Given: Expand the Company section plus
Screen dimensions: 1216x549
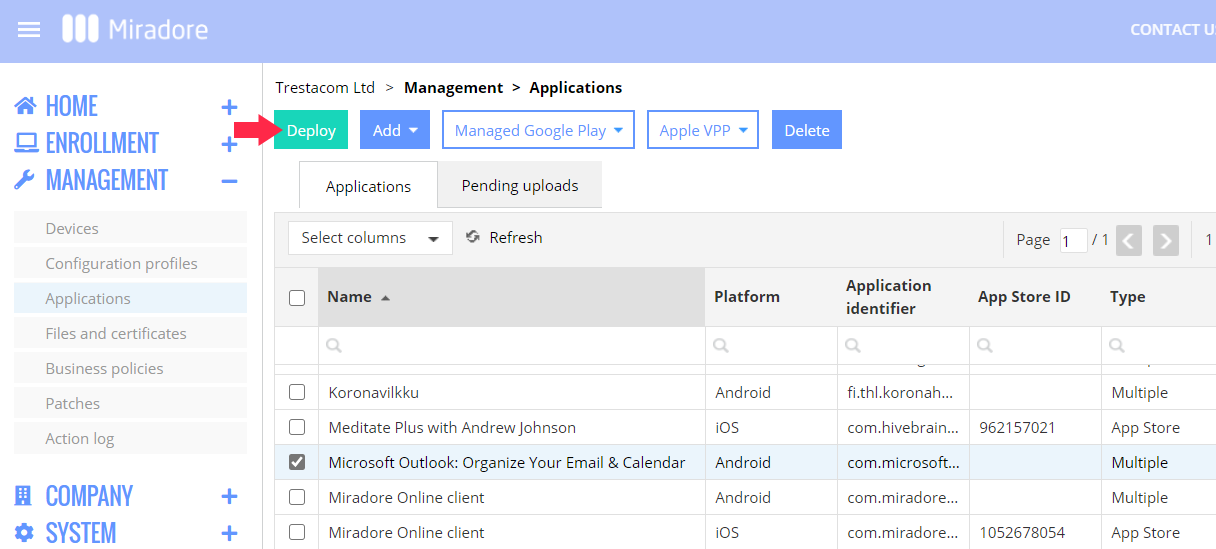Looking at the screenshot, I should click(229, 497).
